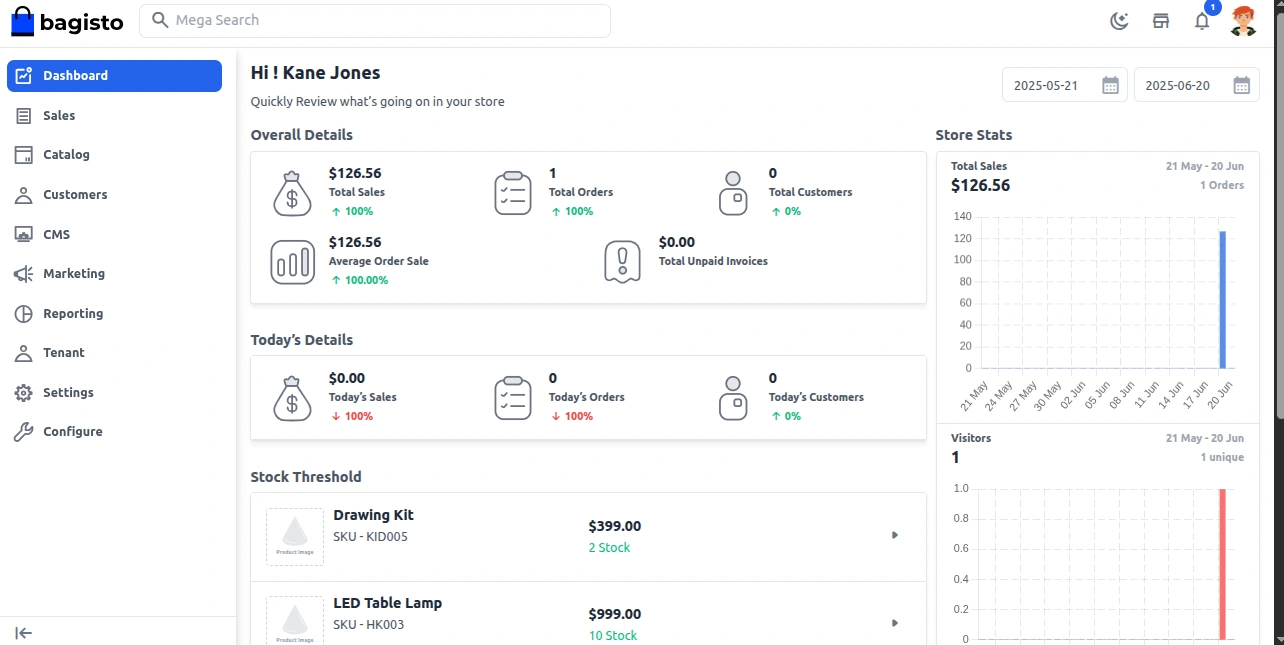Viewport: 1284px width, 645px height.
Task: Expand the LED Table Lamp product arrow
Action: pos(895,624)
